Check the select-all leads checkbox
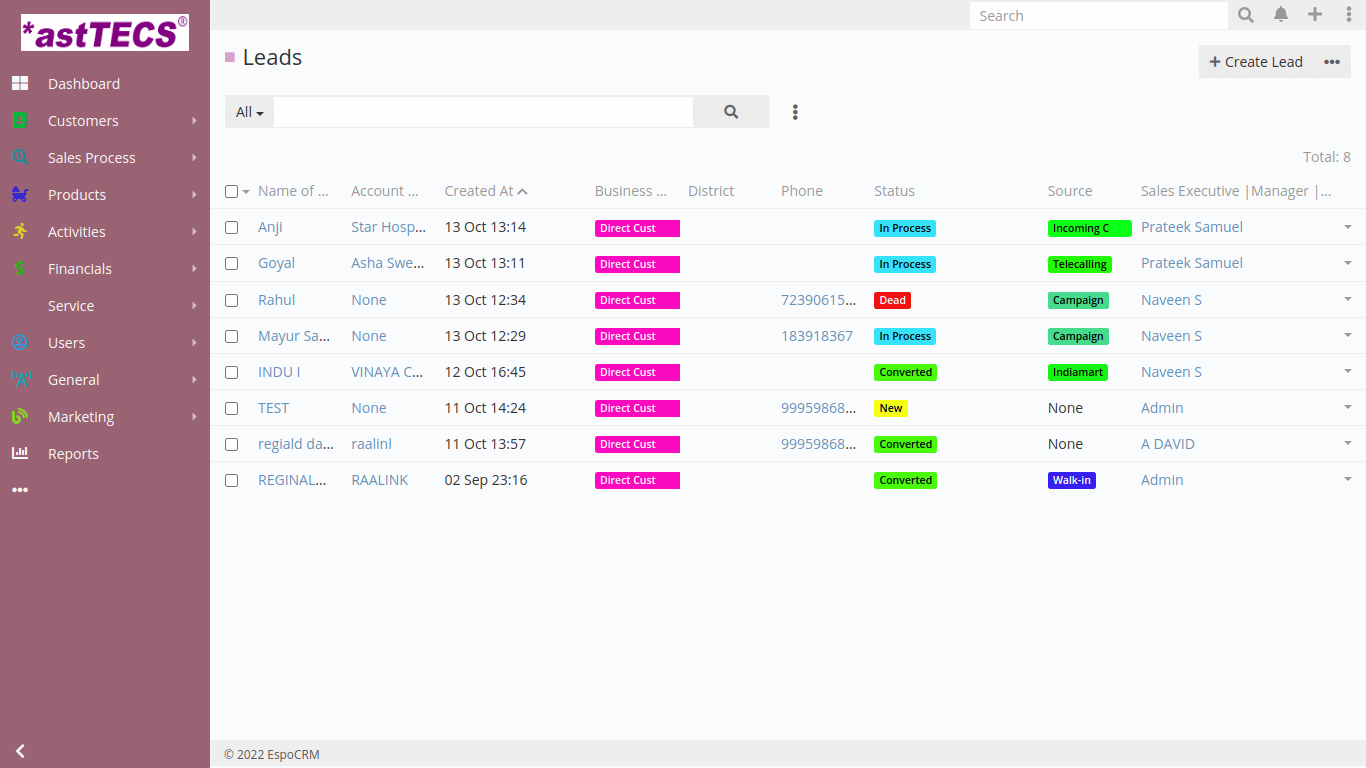This screenshot has height=768, width=1366. point(232,191)
